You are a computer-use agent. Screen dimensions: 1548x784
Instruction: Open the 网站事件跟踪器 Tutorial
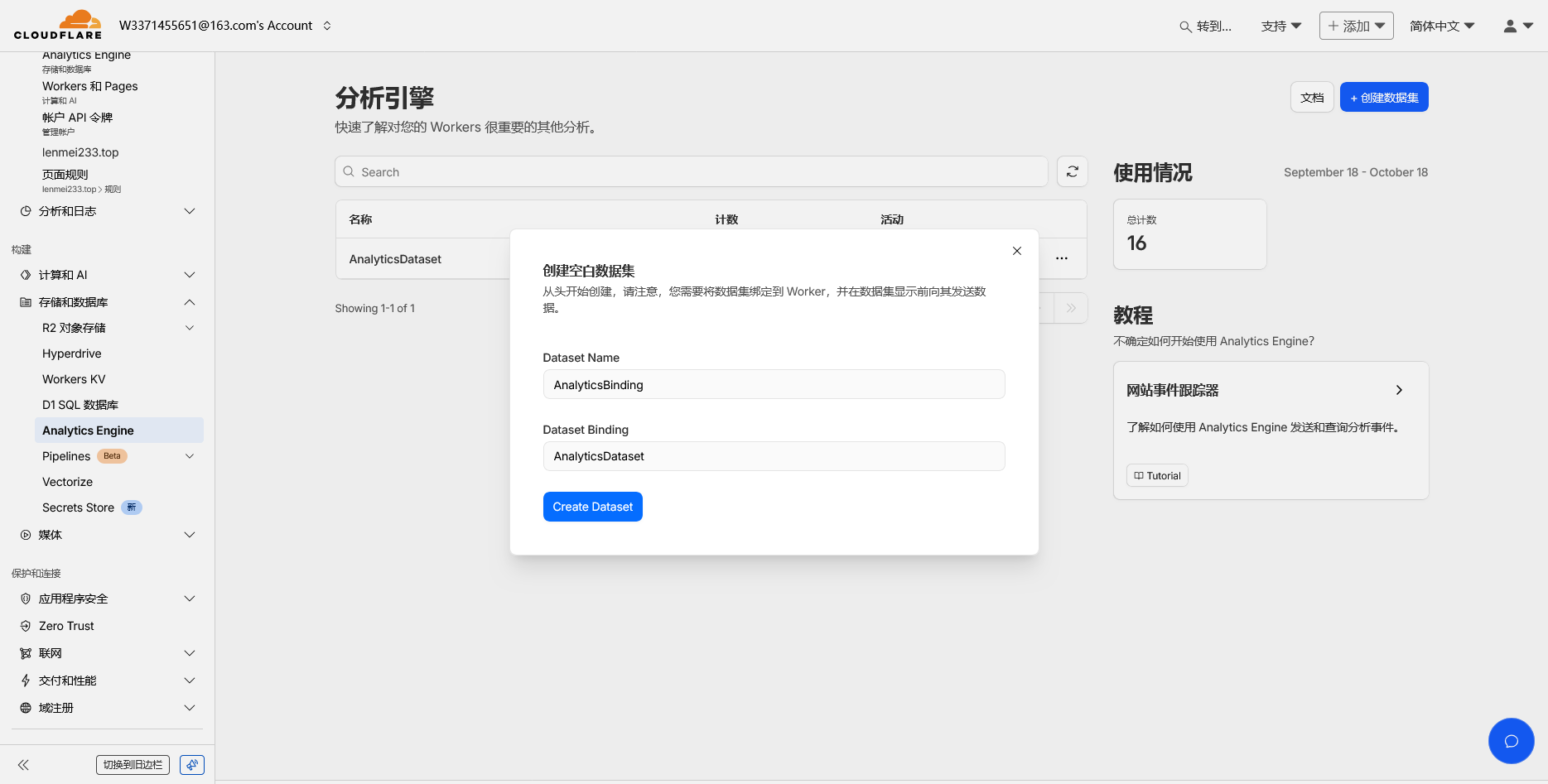[x=1156, y=475]
